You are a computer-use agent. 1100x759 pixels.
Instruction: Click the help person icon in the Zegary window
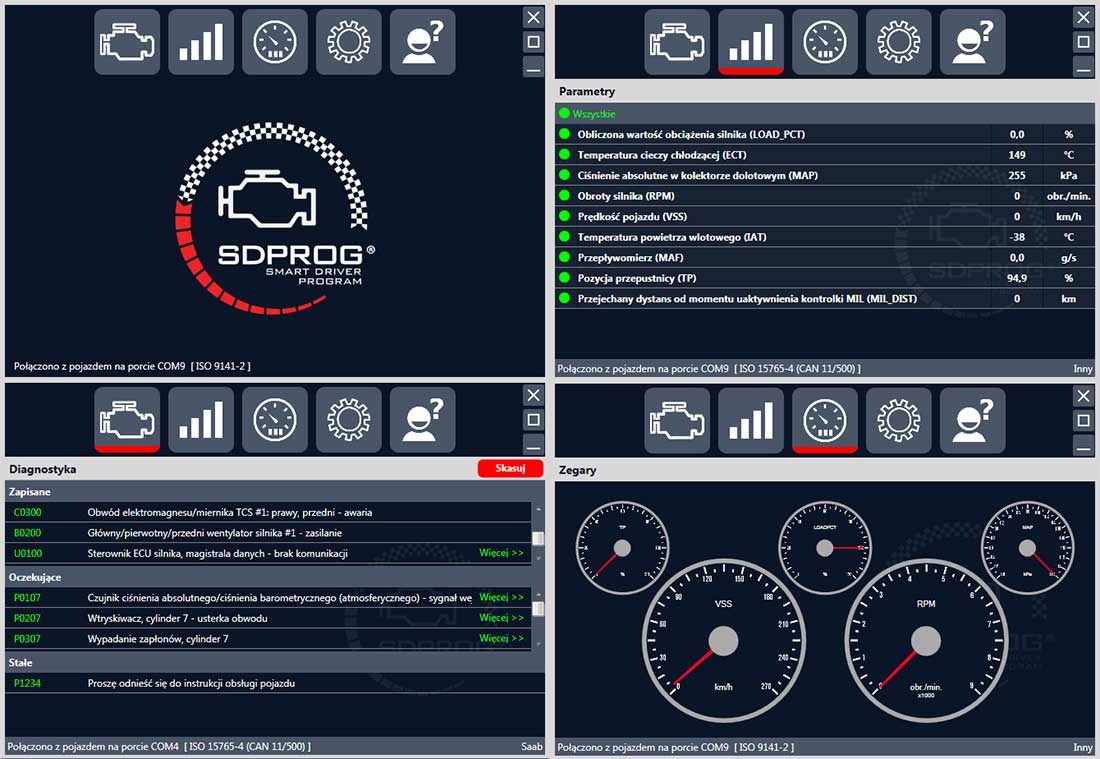(x=972, y=420)
